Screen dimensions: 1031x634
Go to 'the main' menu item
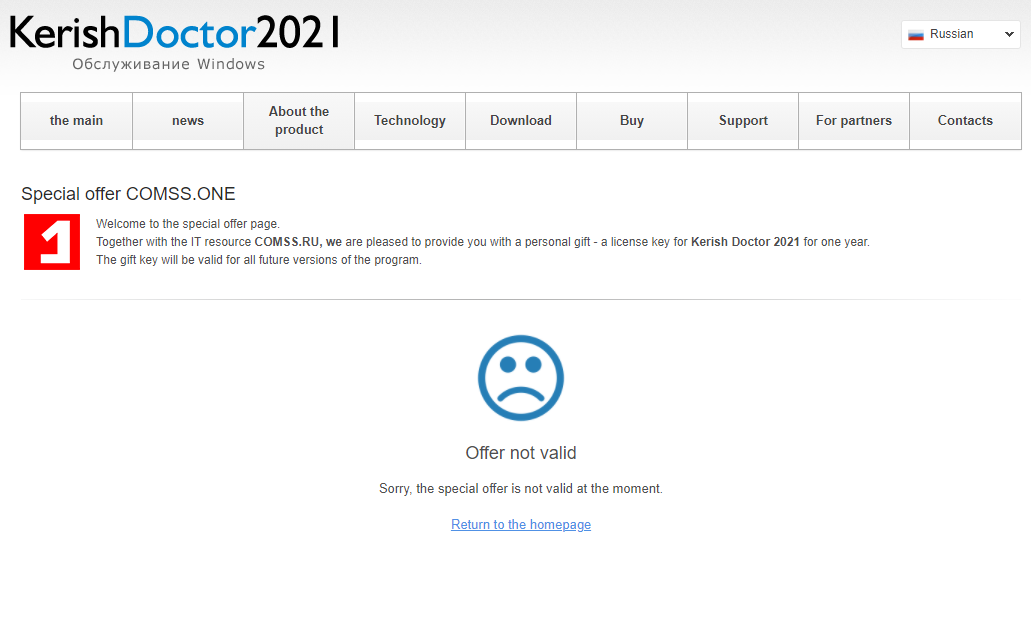point(76,121)
